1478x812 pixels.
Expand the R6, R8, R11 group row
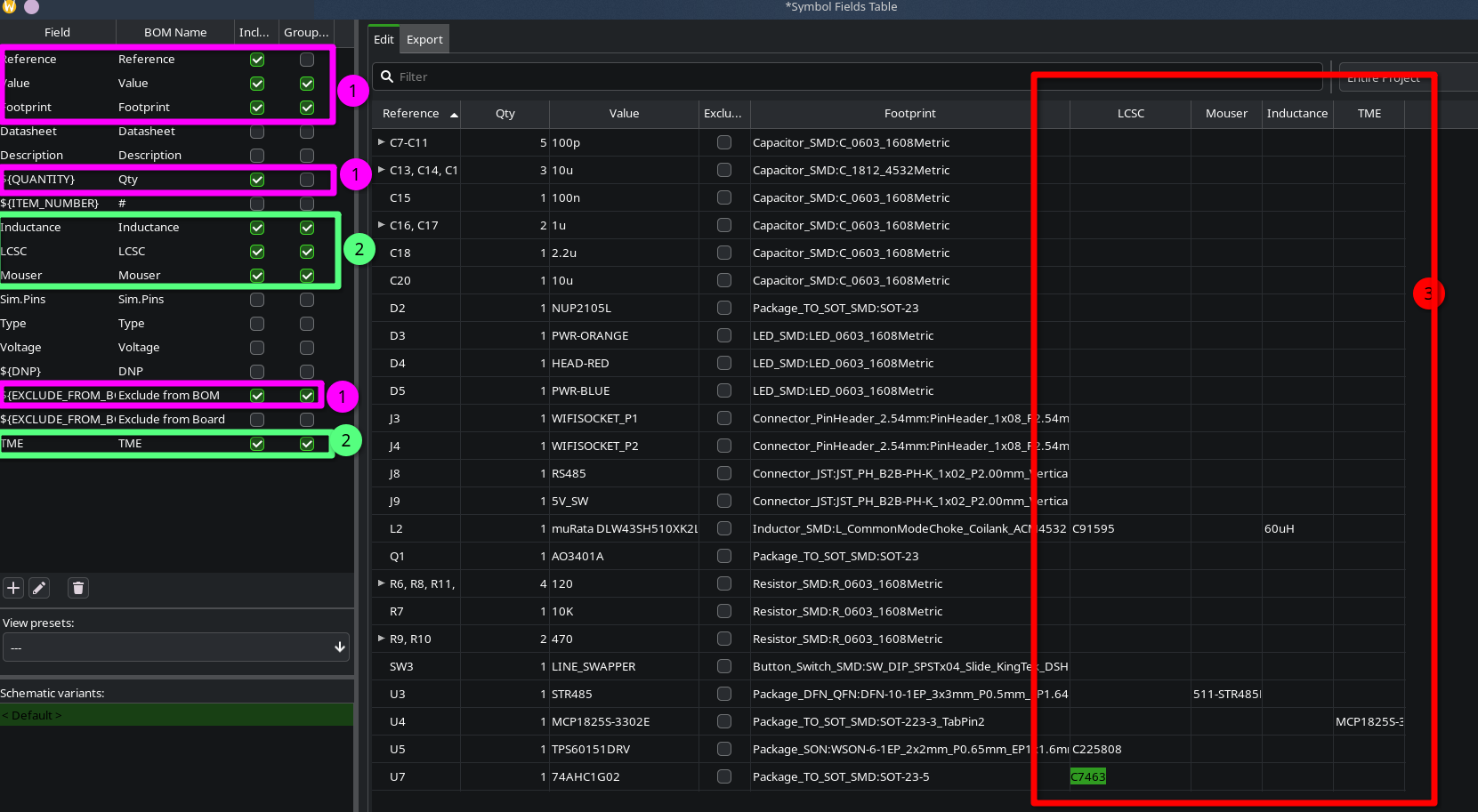click(382, 583)
